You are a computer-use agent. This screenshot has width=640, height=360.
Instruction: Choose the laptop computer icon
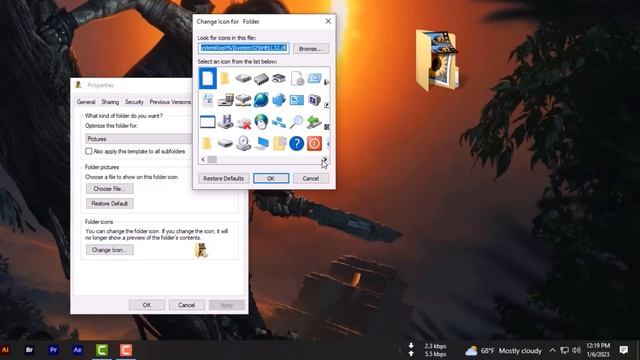coord(261,144)
